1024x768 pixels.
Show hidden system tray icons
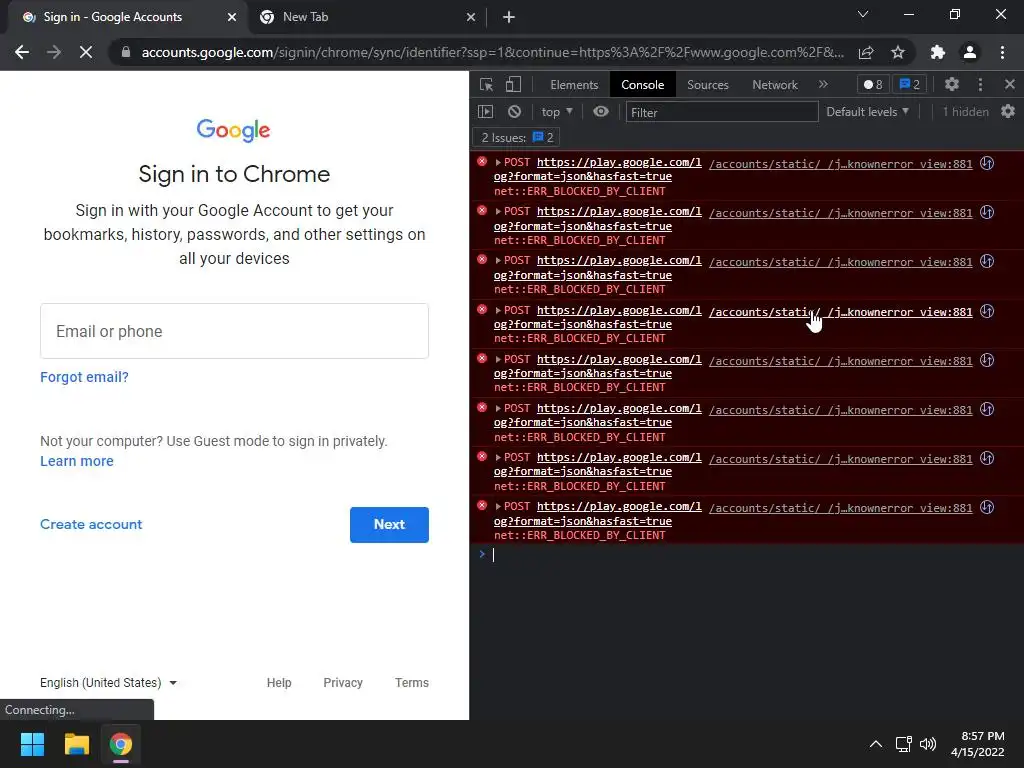tap(876, 744)
